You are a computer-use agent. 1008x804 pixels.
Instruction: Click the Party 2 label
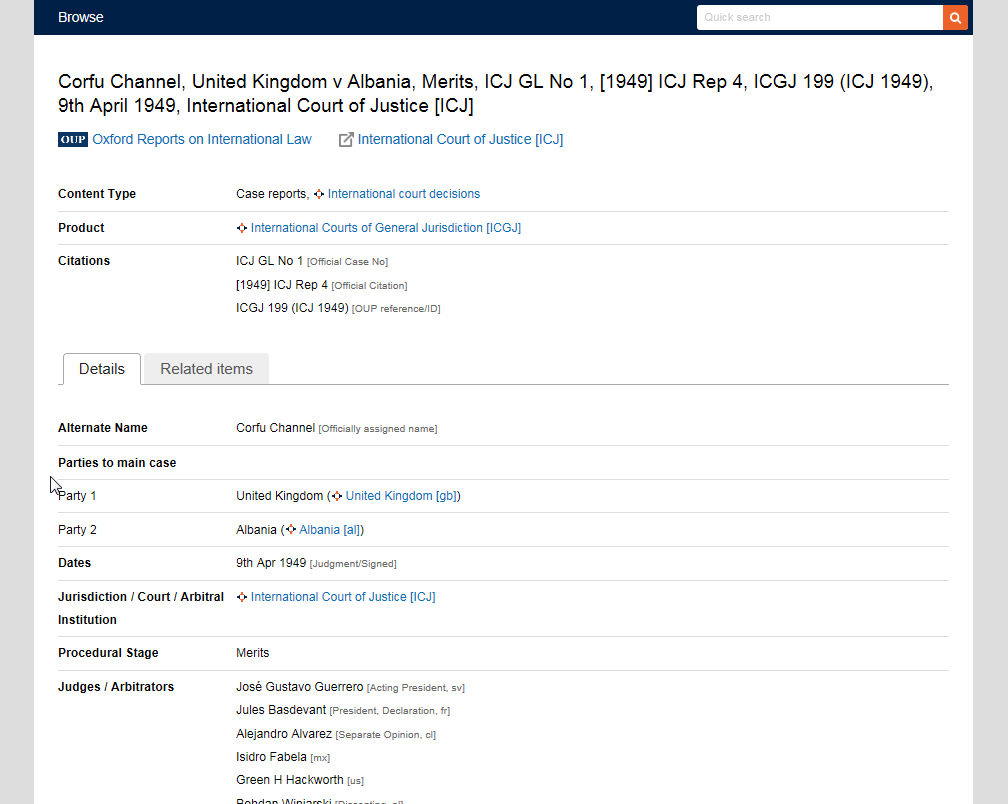tap(77, 530)
